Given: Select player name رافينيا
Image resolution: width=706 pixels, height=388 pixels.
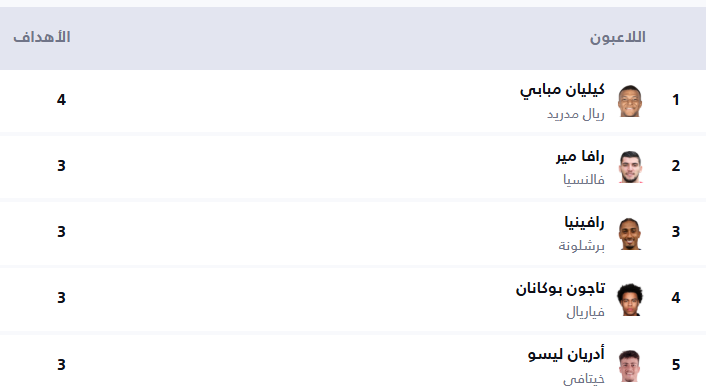Looking at the screenshot, I should point(584,222).
